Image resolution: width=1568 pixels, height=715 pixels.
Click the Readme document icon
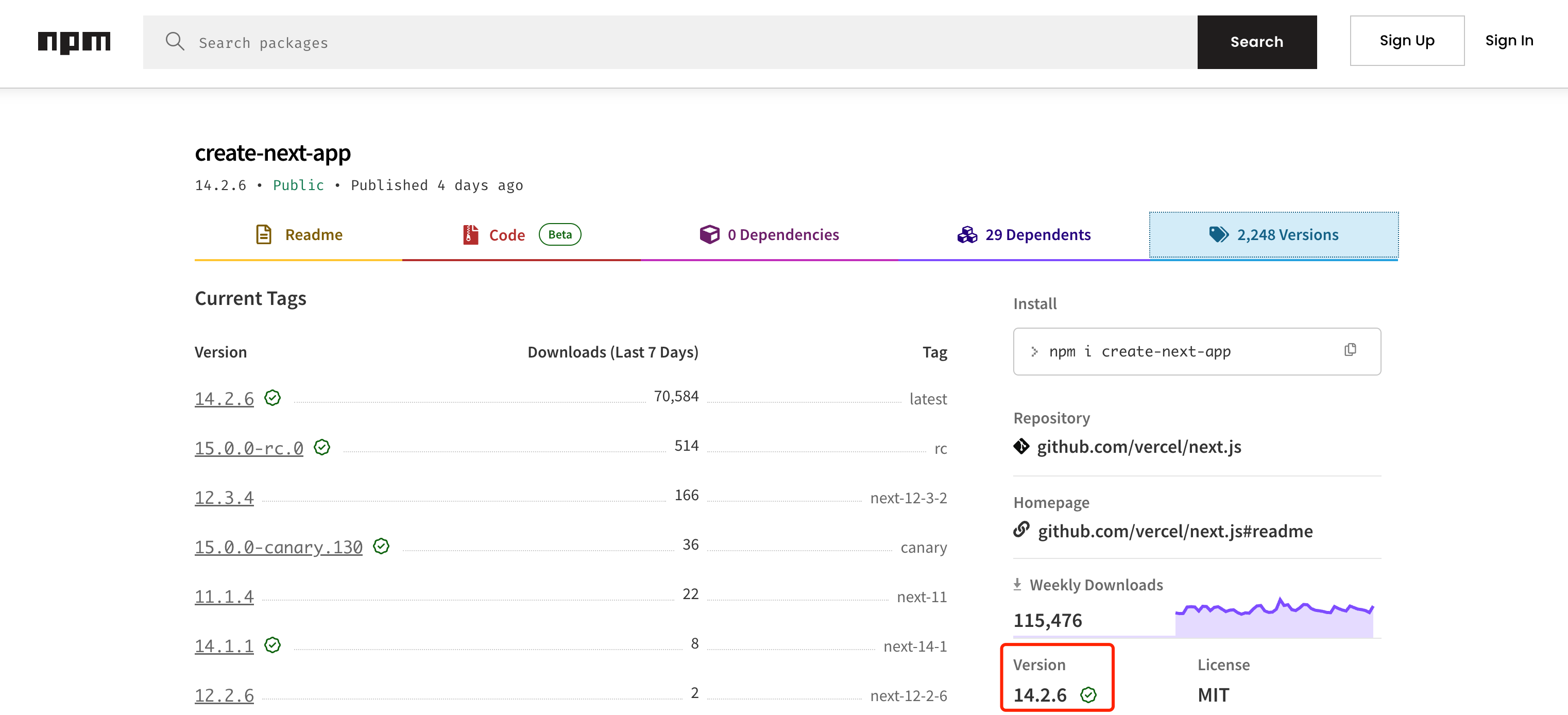[264, 234]
